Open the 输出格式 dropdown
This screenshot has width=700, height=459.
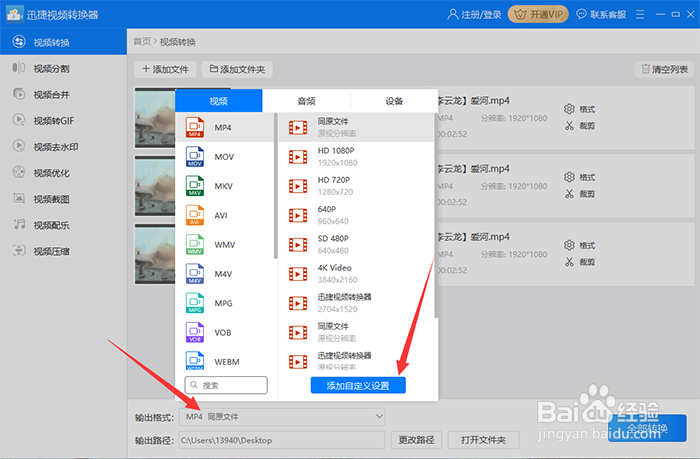point(282,417)
